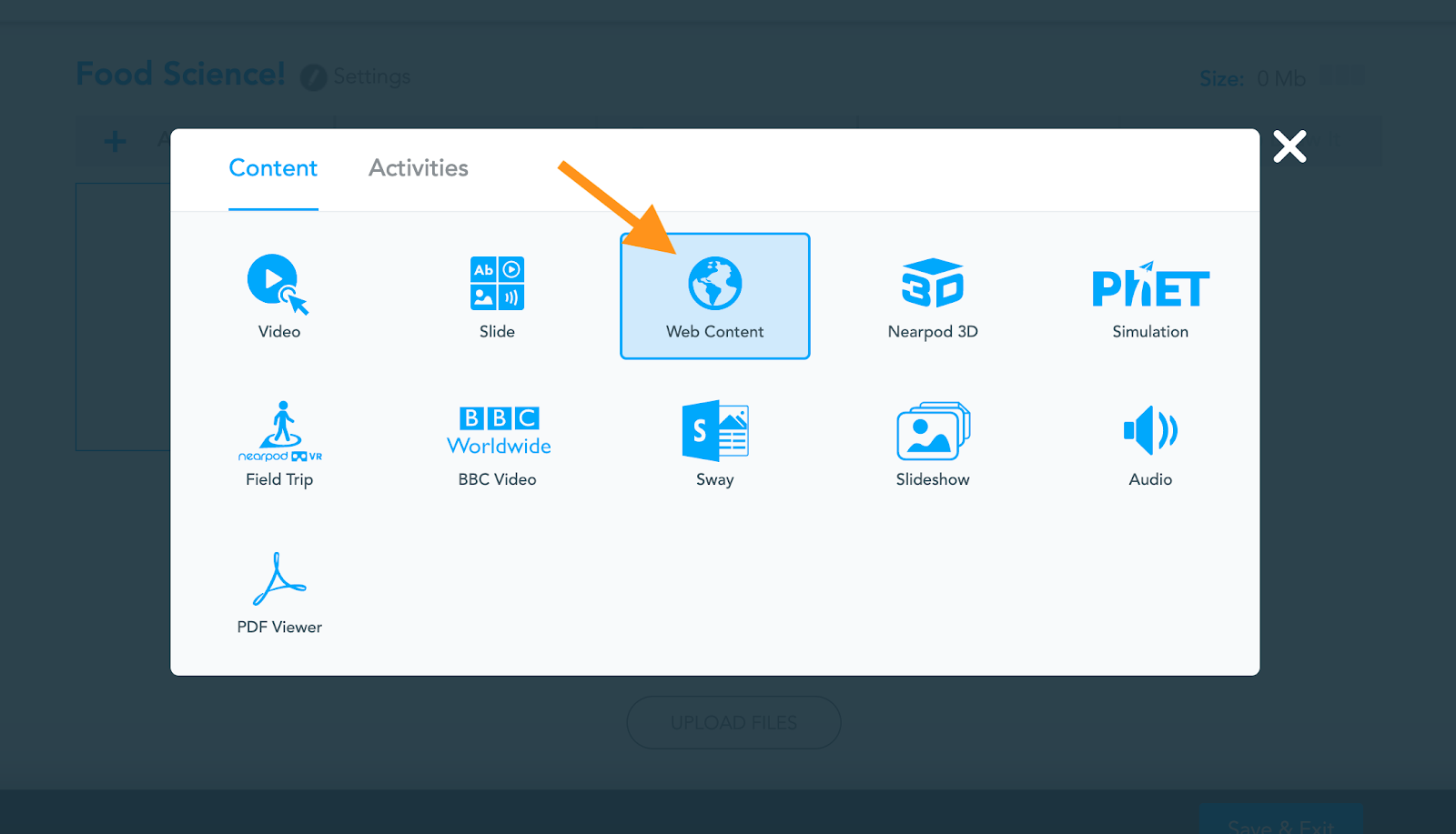Select the Nearpod VR Field Trip

(279, 445)
